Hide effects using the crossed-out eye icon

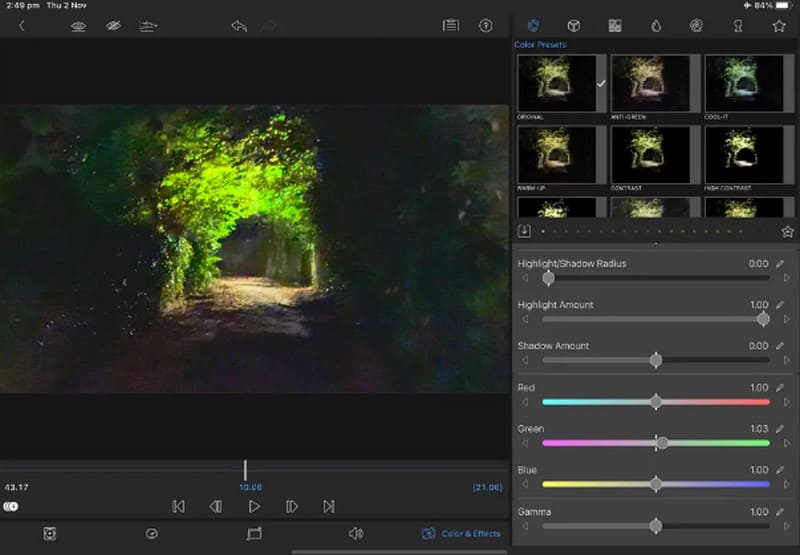pos(113,26)
